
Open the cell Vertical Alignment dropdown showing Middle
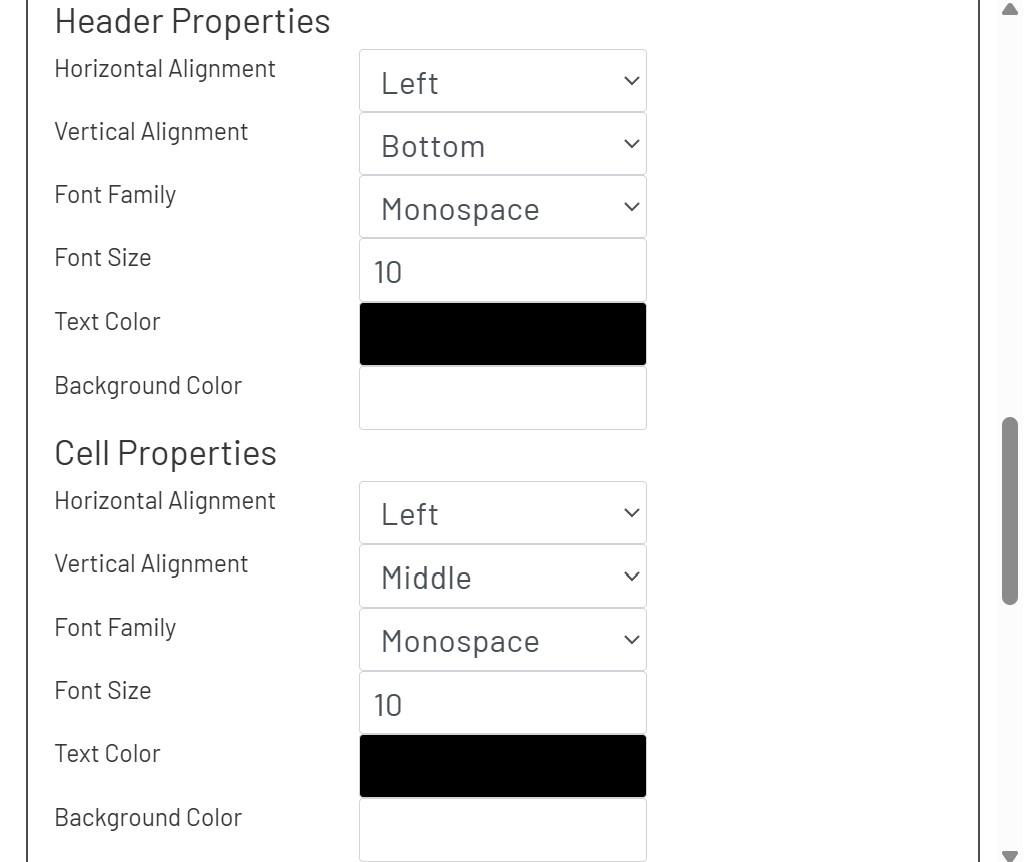[x=502, y=576]
